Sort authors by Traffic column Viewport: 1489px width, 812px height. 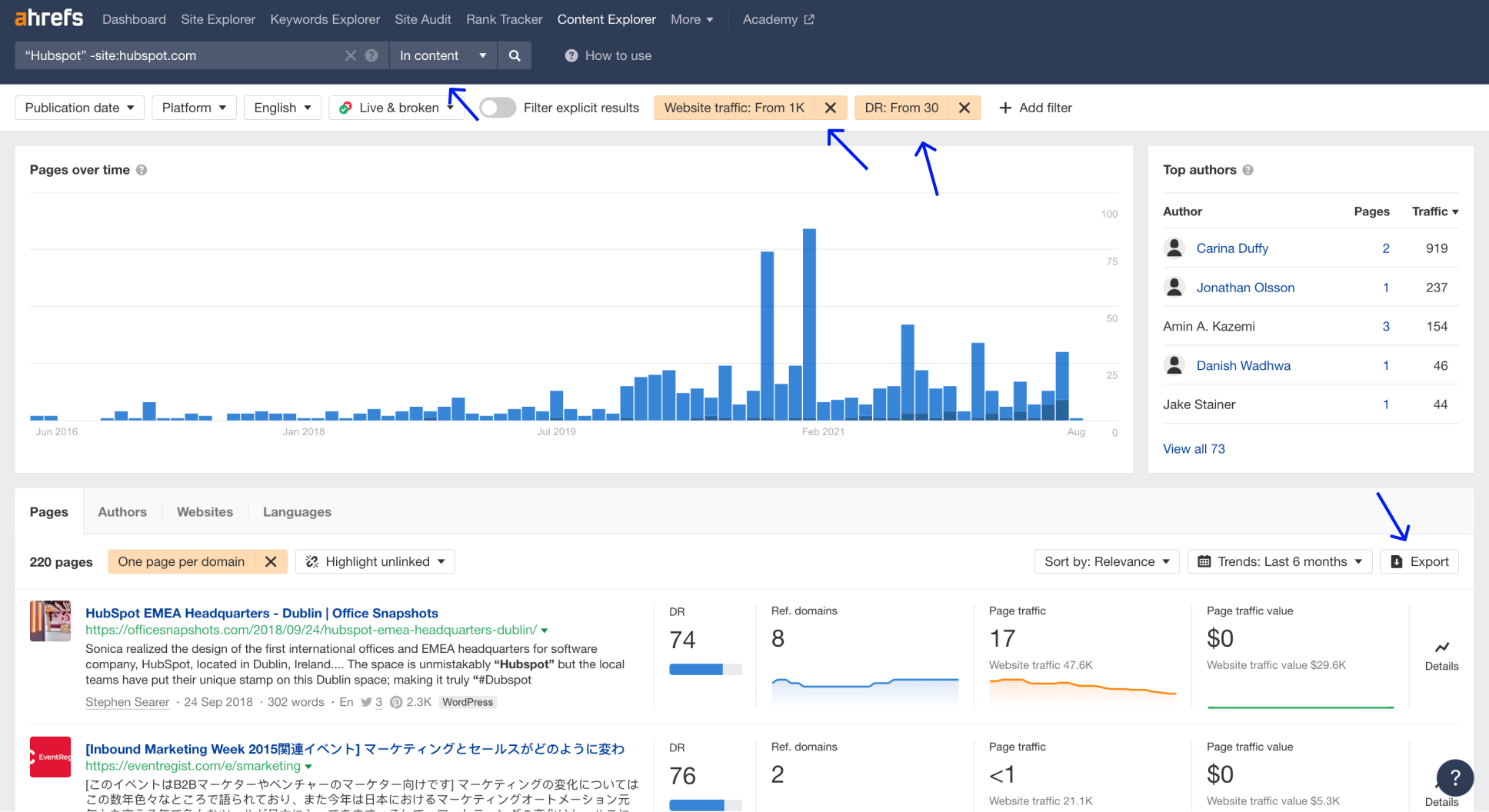tap(1435, 211)
